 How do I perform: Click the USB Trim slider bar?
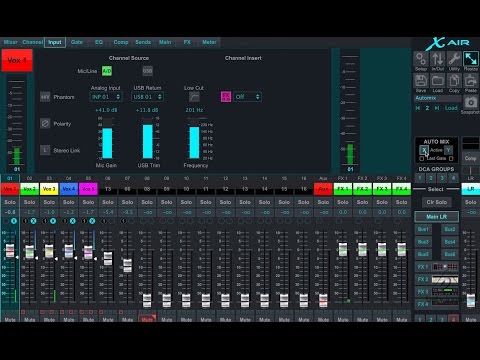[148, 138]
